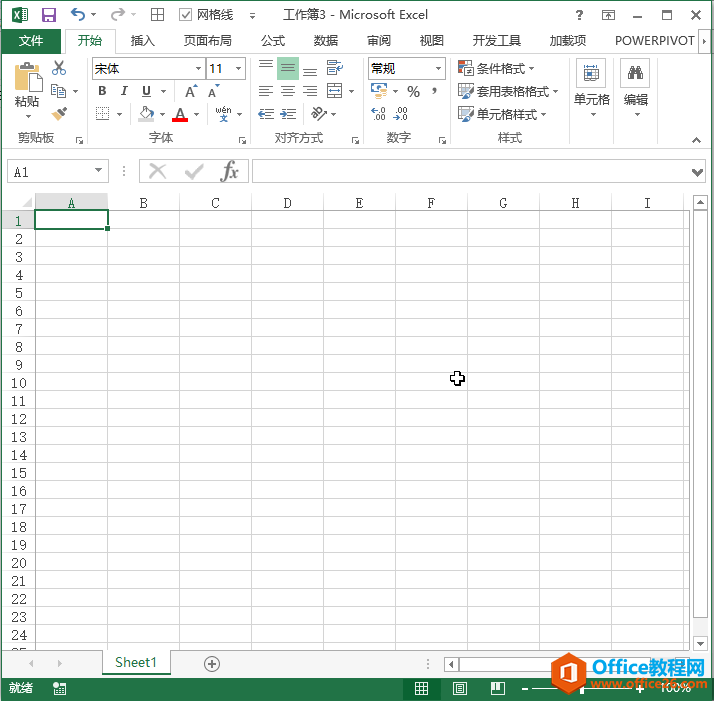Toggle middle vertical alignment
714x701 pixels.
click(288, 68)
